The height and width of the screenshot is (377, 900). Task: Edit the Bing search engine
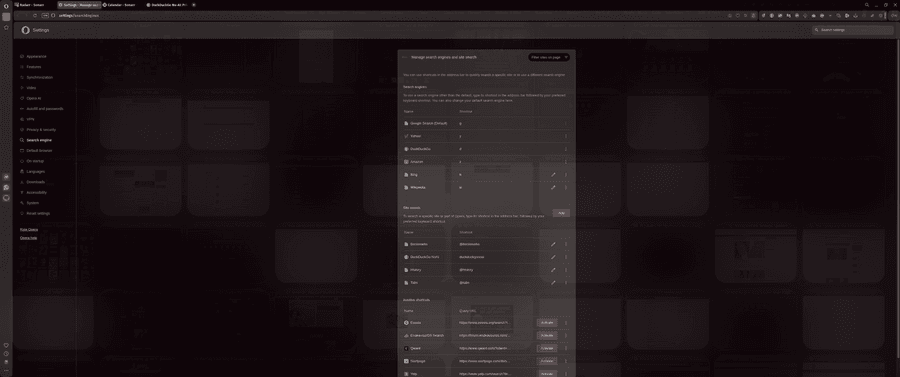pos(553,174)
